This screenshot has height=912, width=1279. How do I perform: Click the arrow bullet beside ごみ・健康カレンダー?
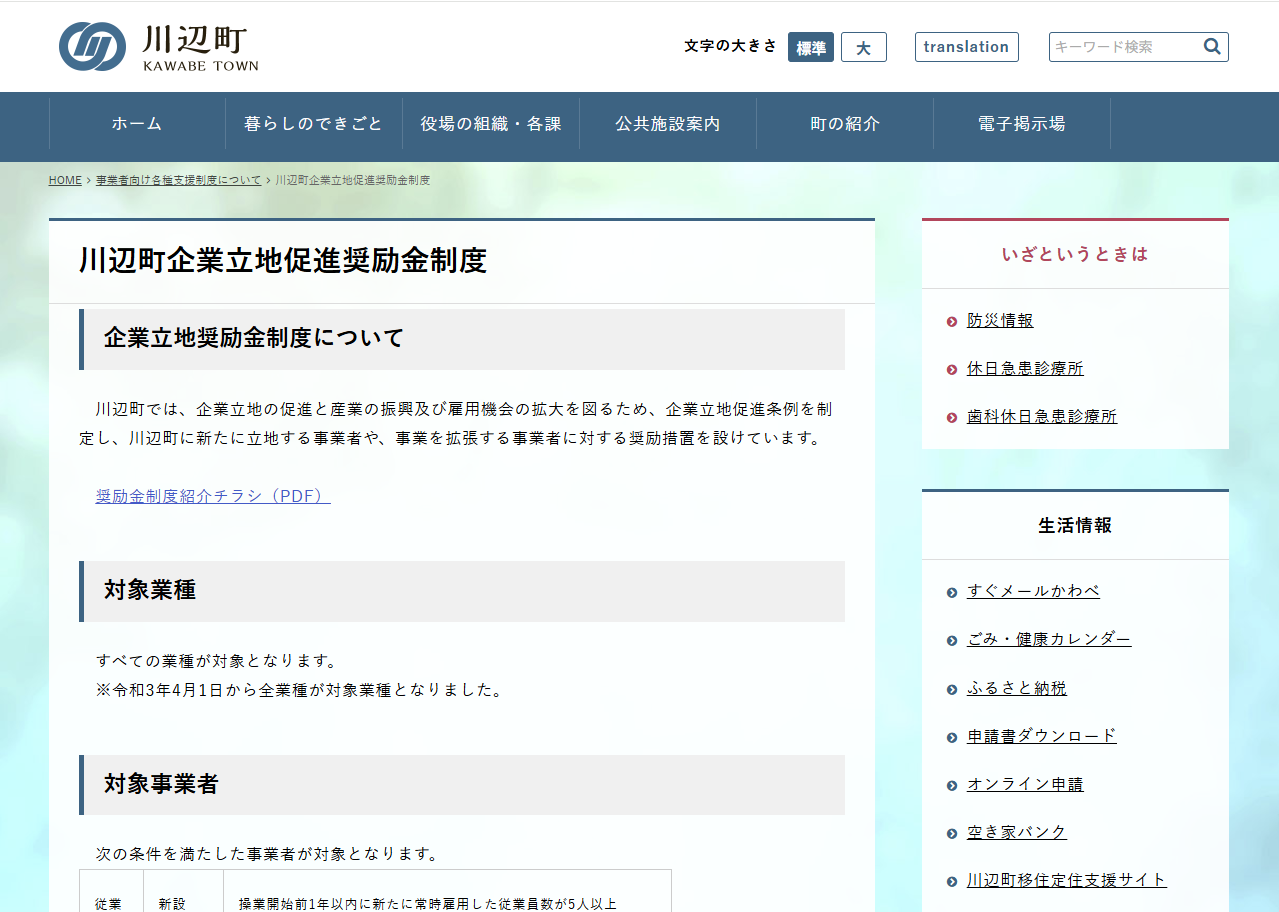952,640
